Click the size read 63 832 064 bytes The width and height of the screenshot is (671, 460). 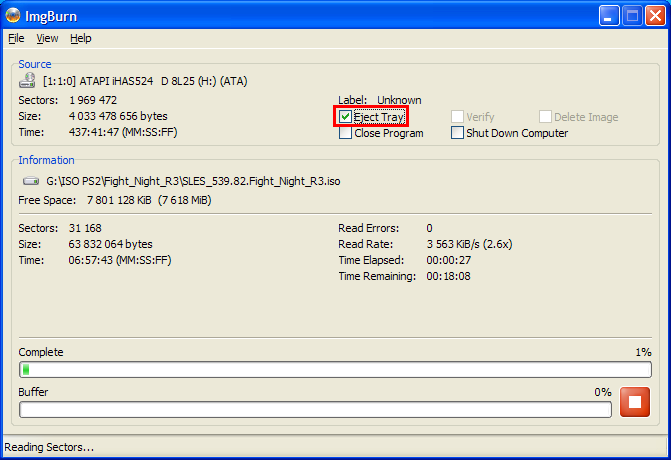[x=110, y=244]
